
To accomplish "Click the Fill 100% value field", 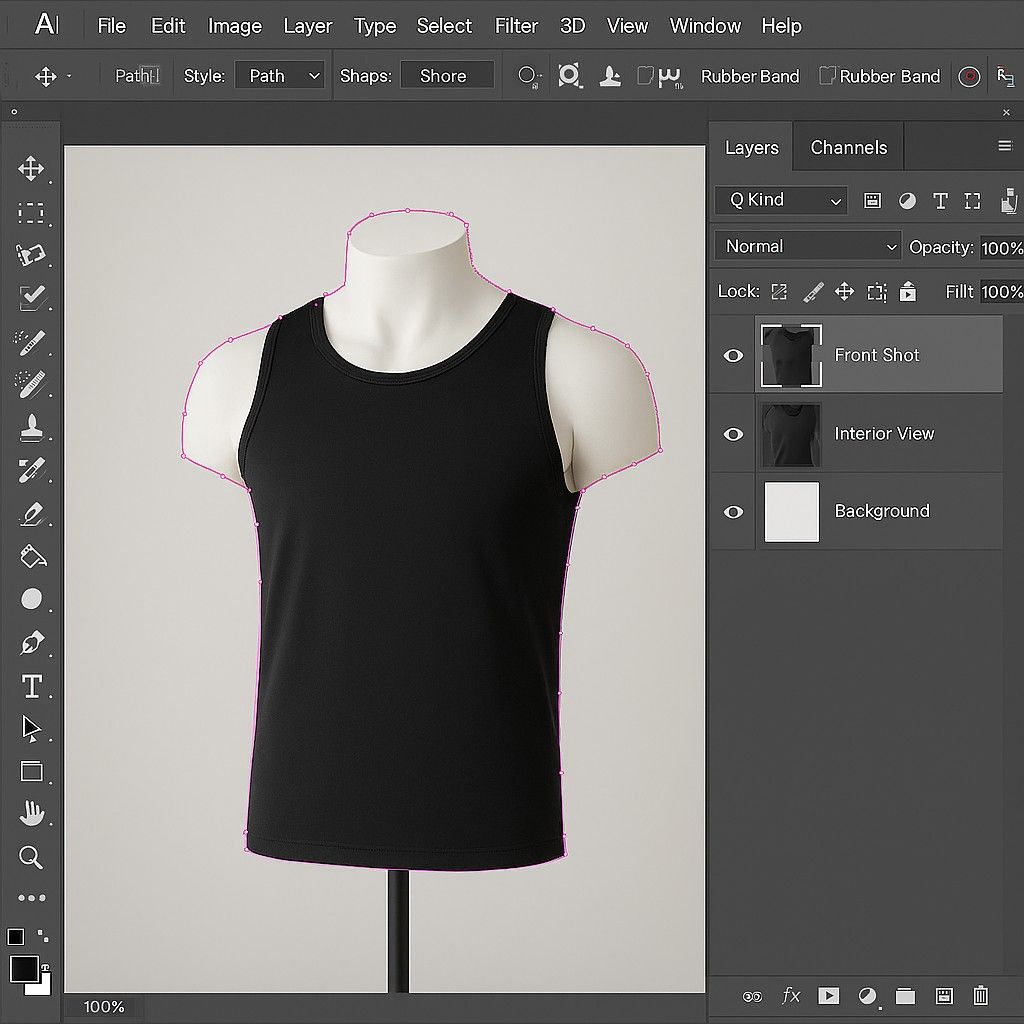I will coord(1002,291).
